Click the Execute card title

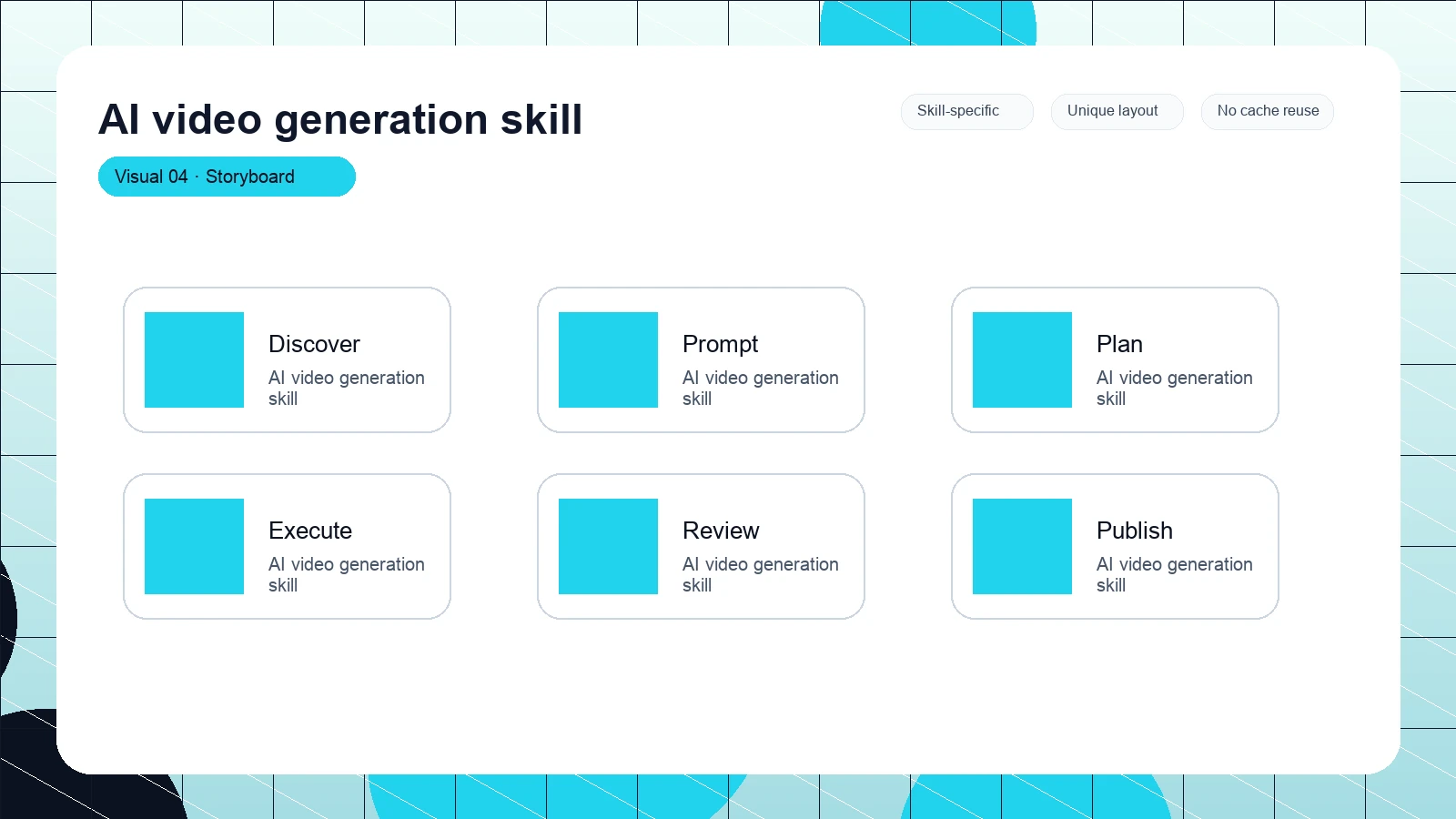click(310, 531)
